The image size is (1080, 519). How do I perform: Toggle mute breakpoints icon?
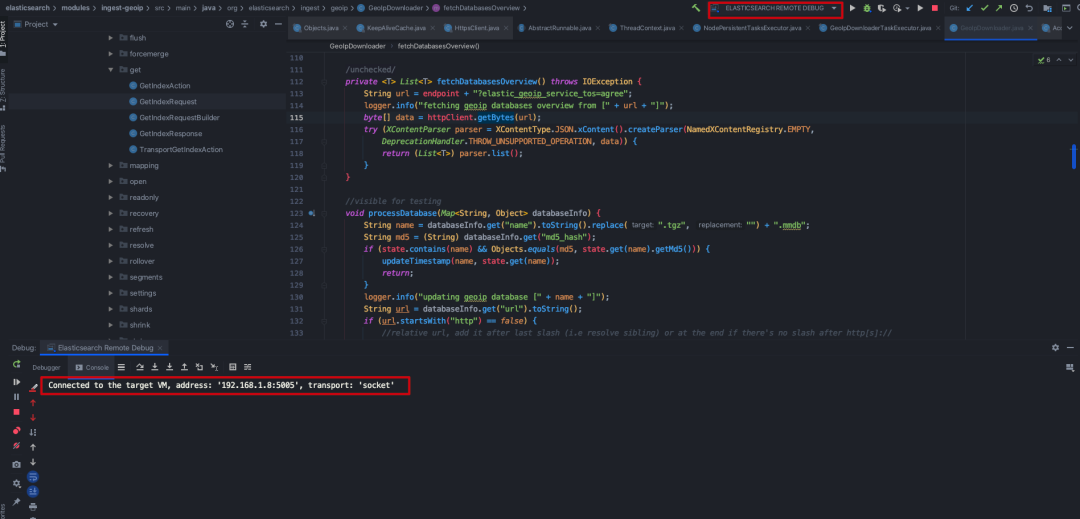tap(17, 446)
